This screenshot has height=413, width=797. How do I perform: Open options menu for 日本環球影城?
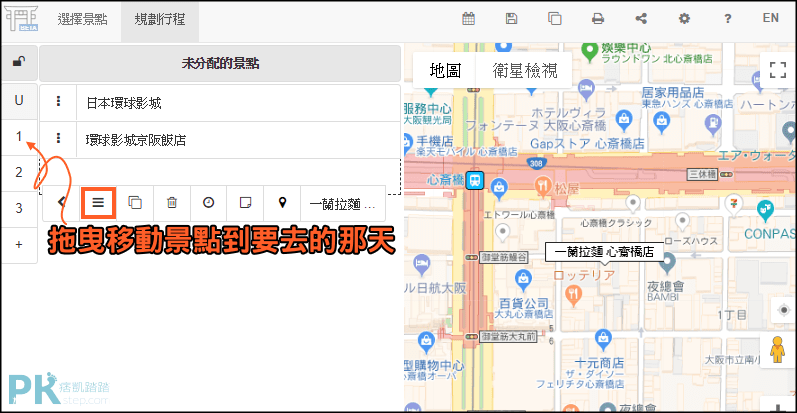[x=58, y=102]
